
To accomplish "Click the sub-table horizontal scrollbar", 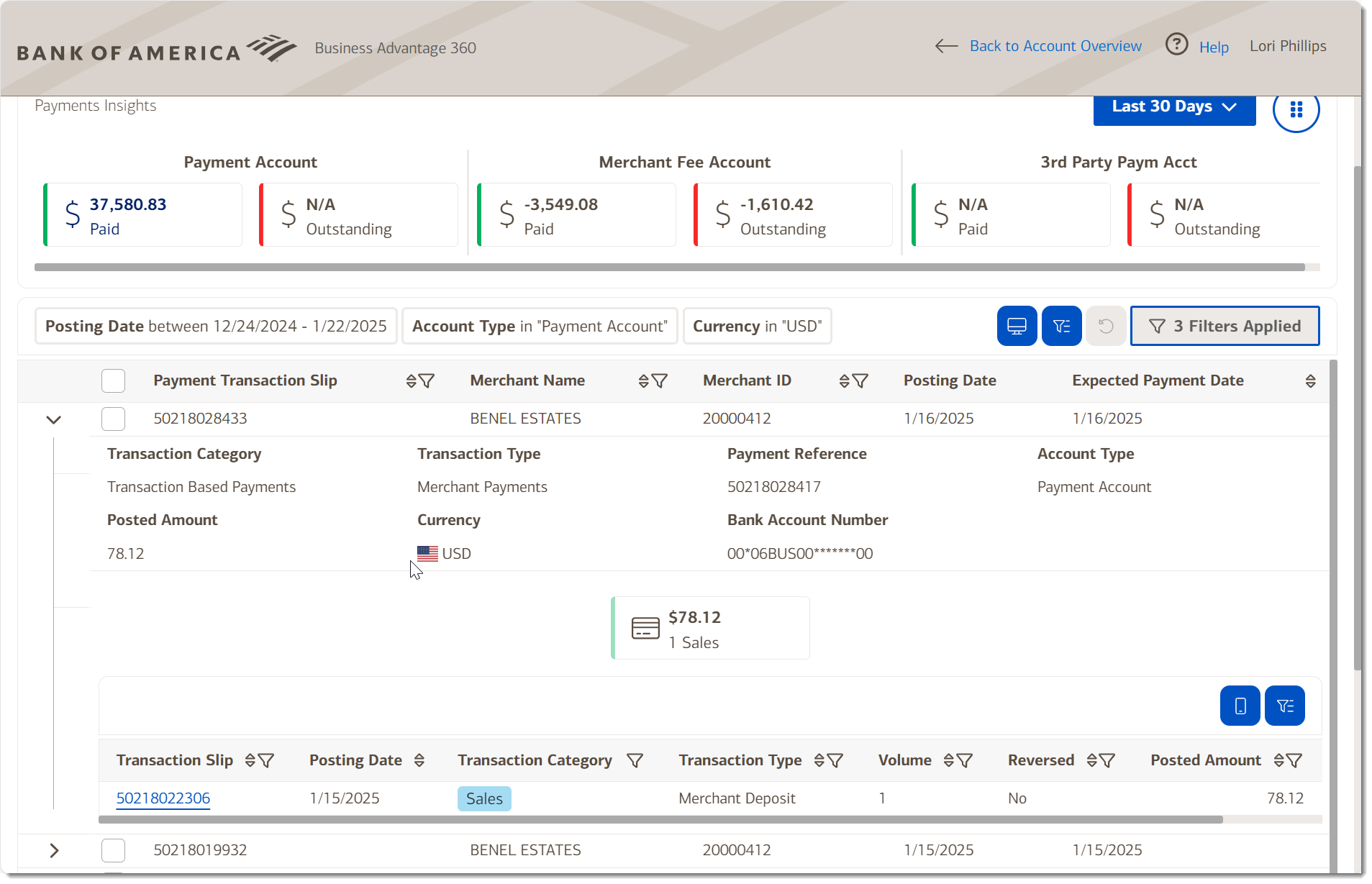I will point(660,820).
